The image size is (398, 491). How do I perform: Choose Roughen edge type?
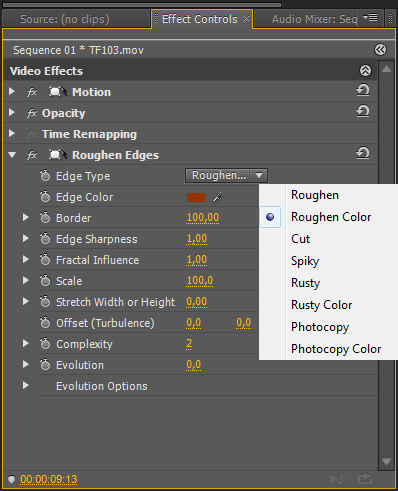[328, 195]
